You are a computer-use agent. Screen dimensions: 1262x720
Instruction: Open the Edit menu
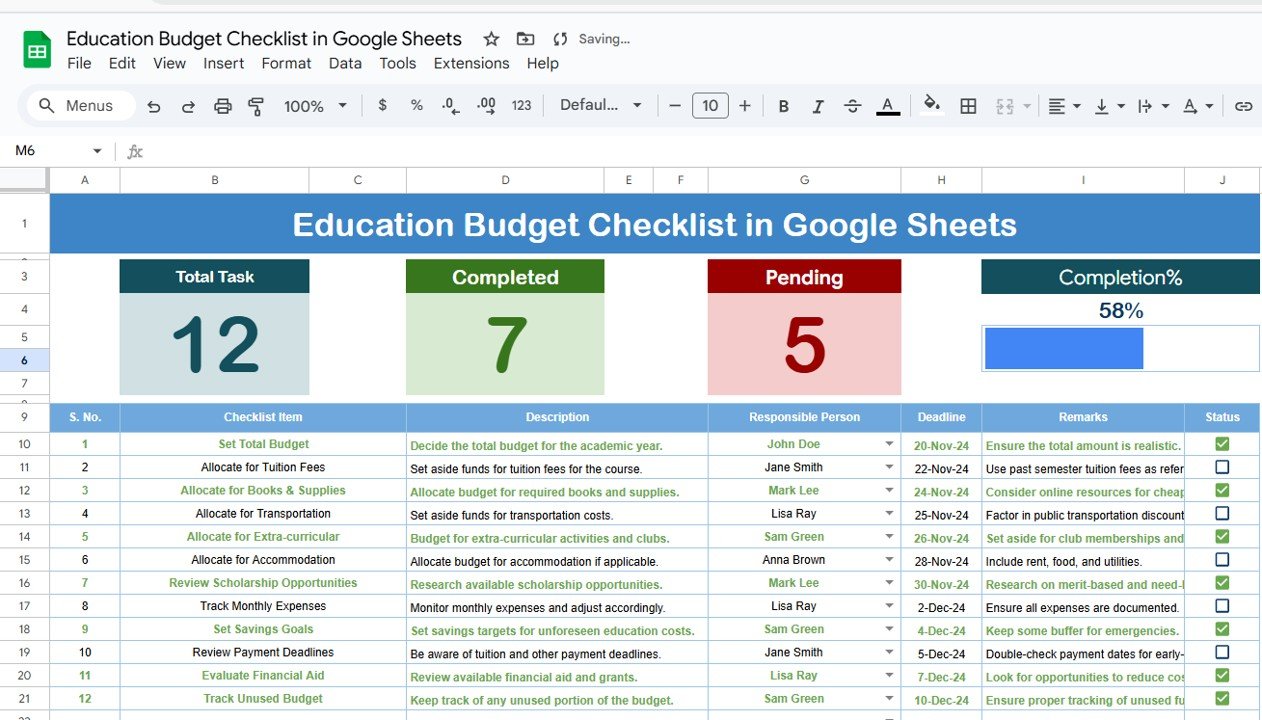pos(122,63)
